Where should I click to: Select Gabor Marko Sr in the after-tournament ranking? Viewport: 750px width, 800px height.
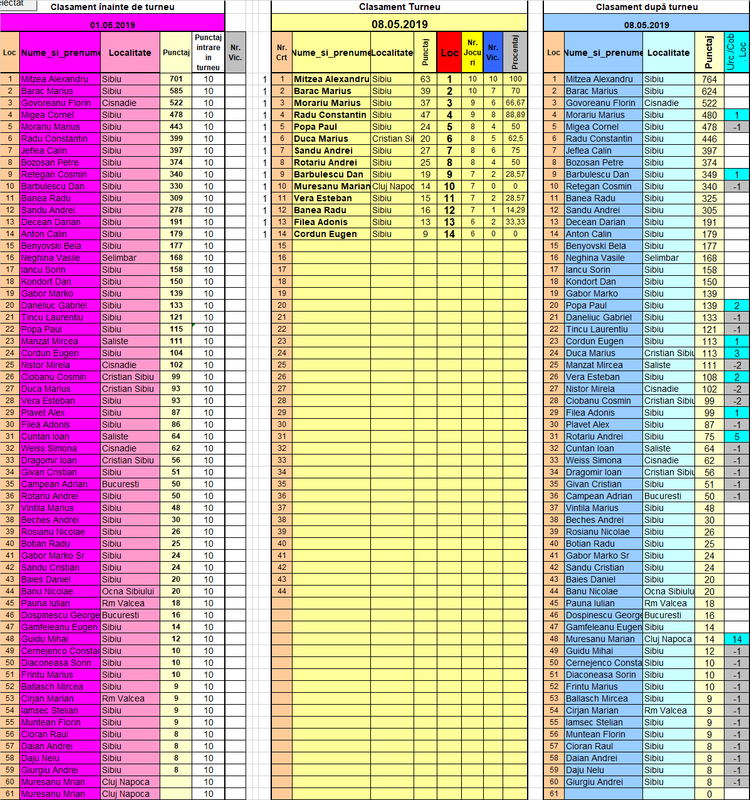pos(603,555)
